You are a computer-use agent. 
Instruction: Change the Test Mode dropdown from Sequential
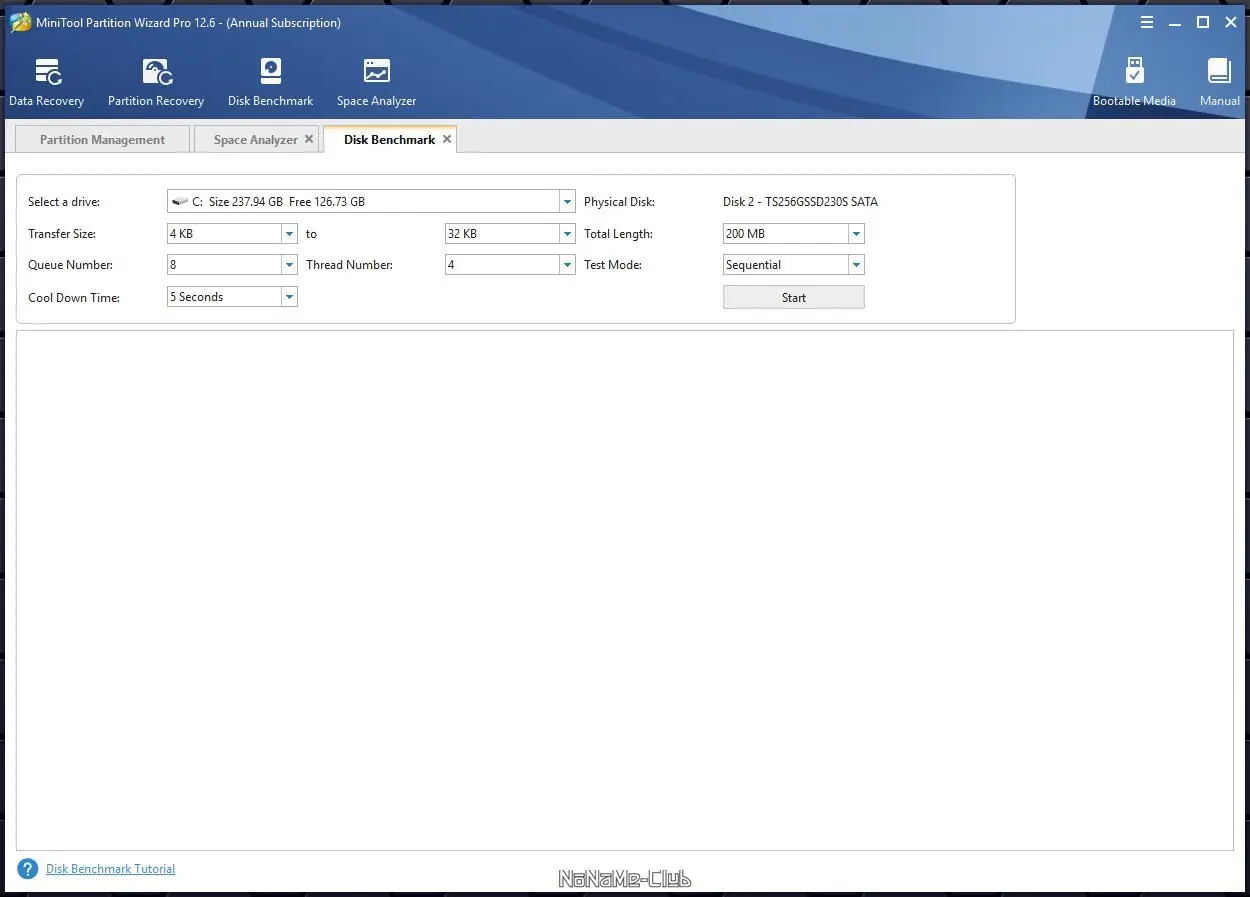click(x=794, y=265)
